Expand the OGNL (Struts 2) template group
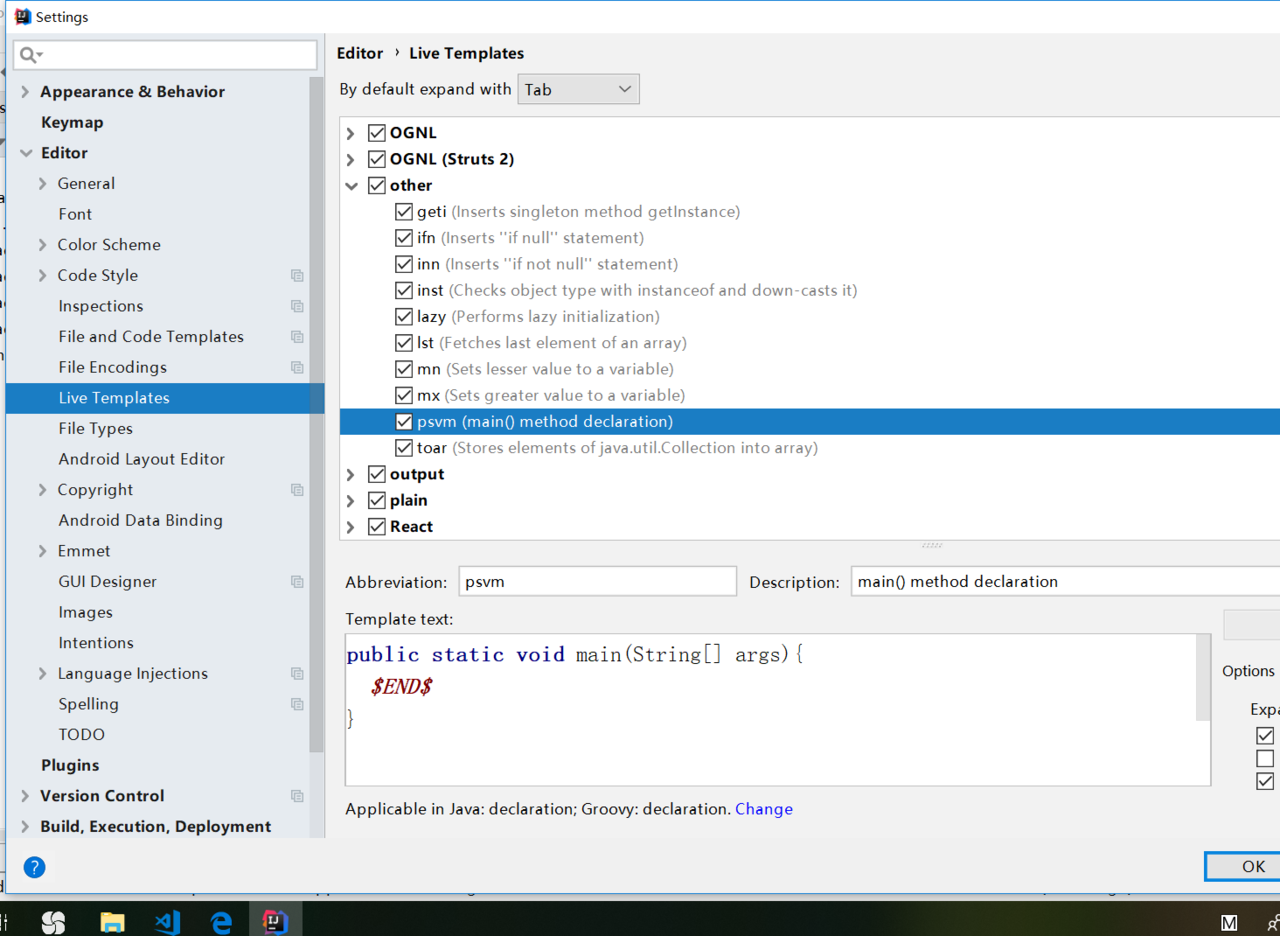The height and width of the screenshot is (936, 1280). [x=351, y=159]
